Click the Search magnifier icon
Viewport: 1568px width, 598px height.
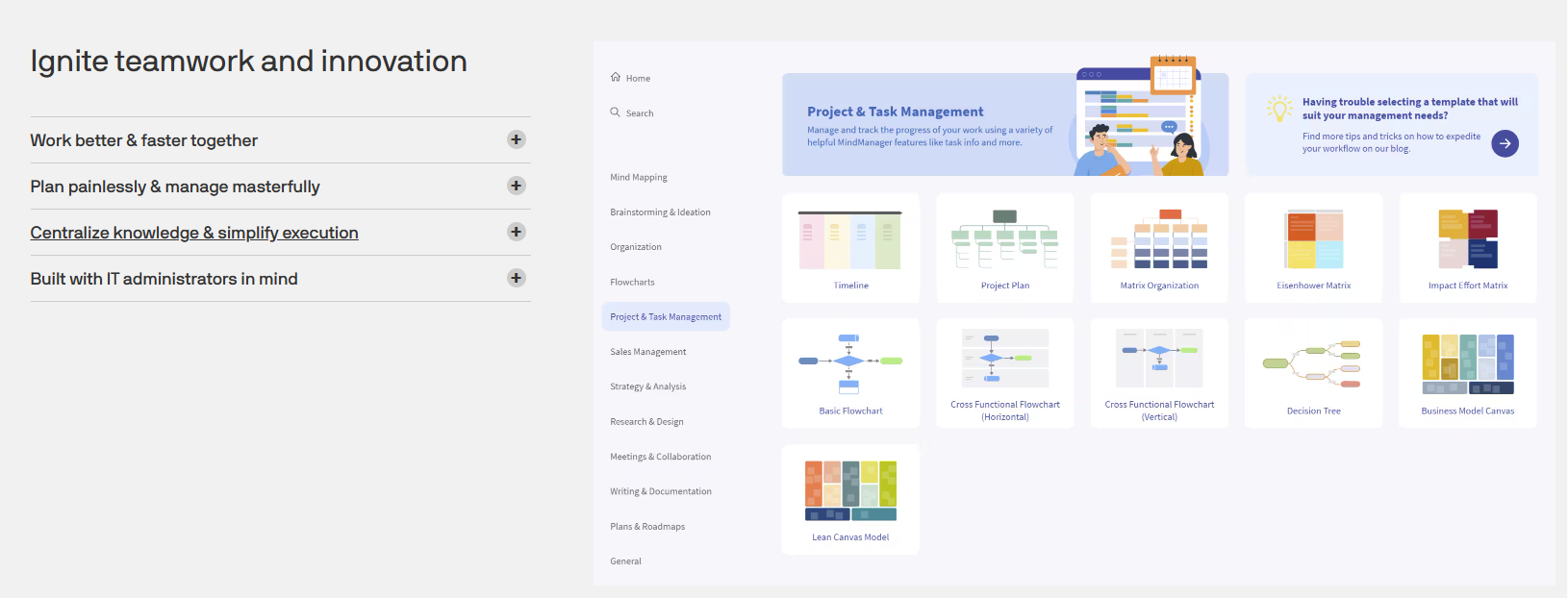tap(616, 112)
